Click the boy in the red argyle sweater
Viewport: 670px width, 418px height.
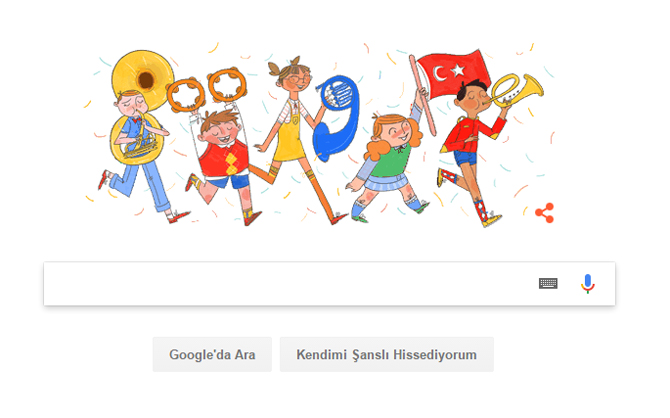(x=222, y=160)
